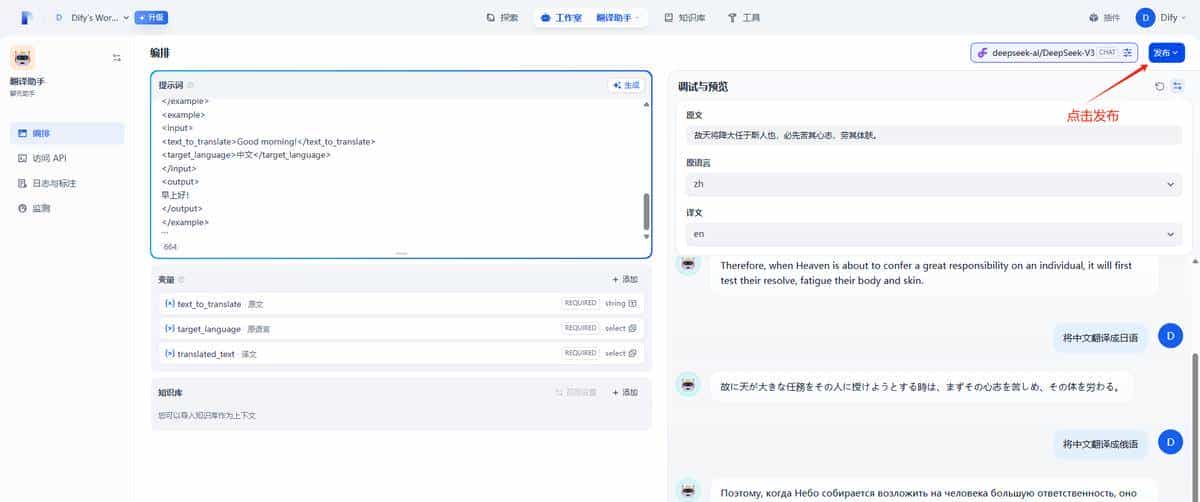
Task: Click the select type icon for target_language
Action: 632,328
